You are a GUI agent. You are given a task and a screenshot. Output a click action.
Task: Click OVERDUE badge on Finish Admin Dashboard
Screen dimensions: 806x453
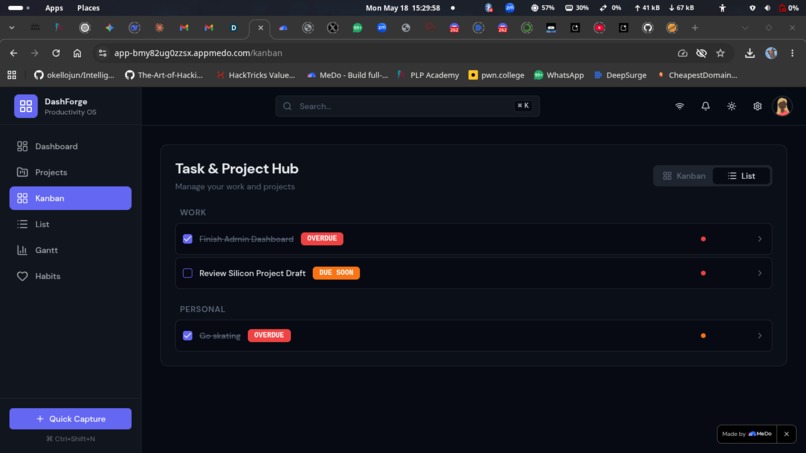click(x=322, y=239)
